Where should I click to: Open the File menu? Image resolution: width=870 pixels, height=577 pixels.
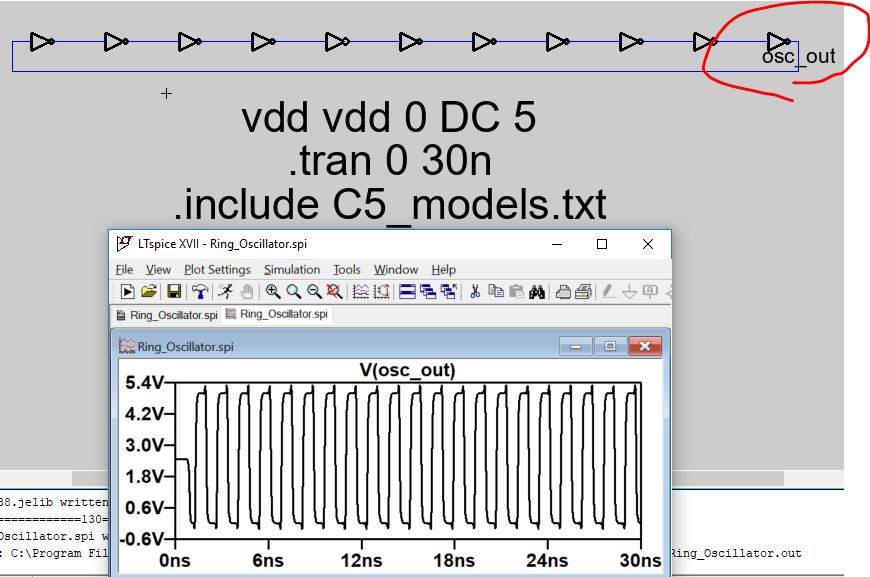click(x=124, y=269)
